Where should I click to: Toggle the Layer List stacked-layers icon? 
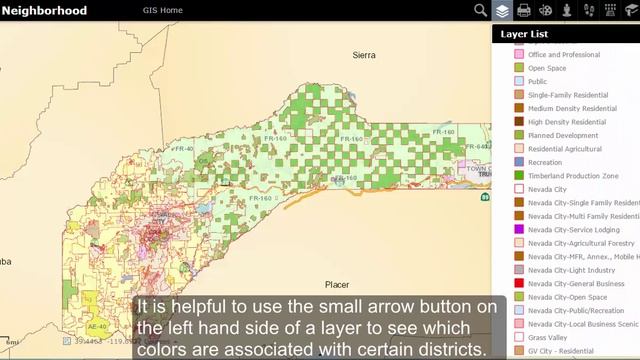502,10
